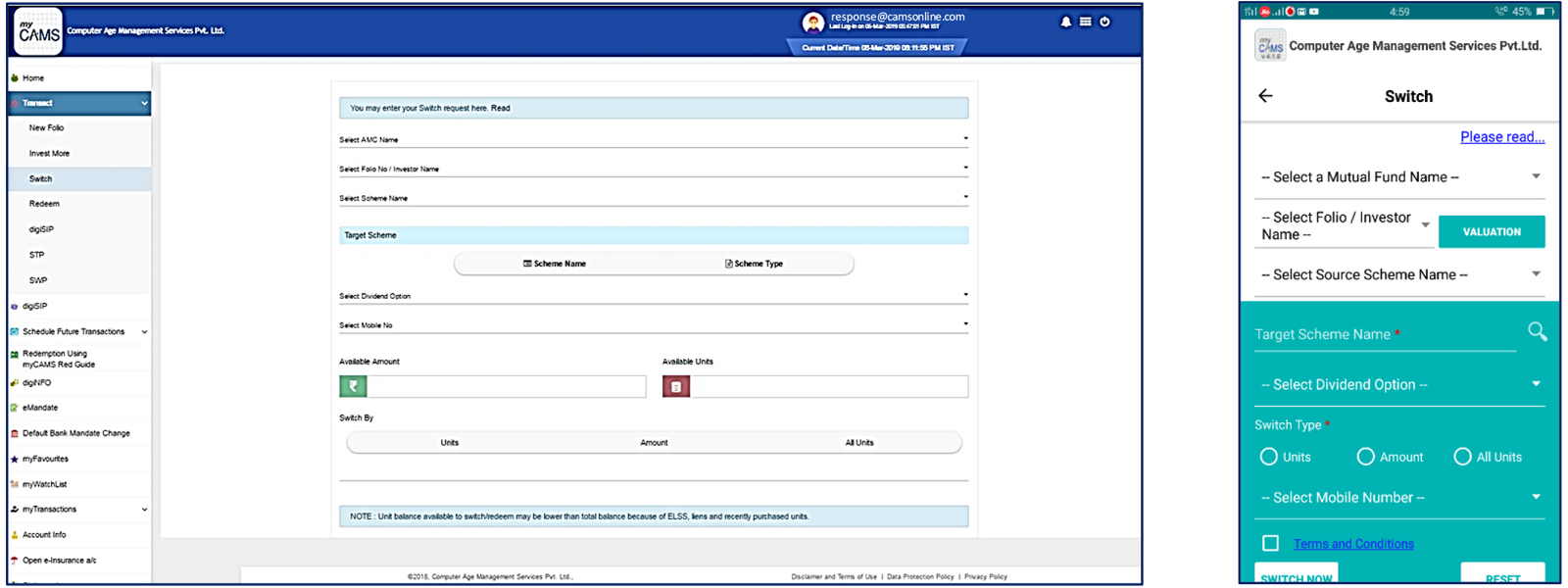This screenshot has height=588, width=1568.
Task: Select the Units radio button on mobile
Action: click(x=1268, y=457)
